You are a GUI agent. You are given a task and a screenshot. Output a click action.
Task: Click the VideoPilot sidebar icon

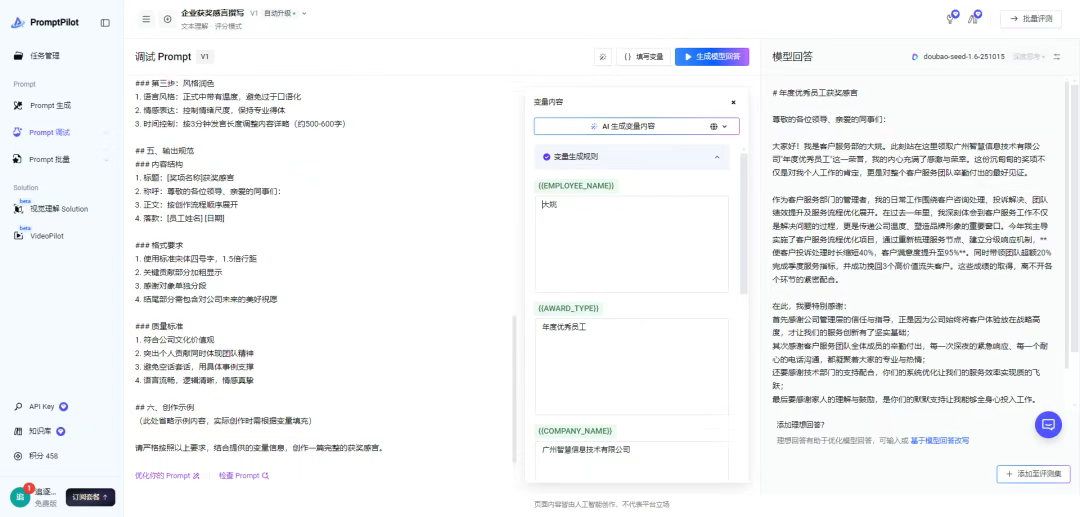[19, 235]
